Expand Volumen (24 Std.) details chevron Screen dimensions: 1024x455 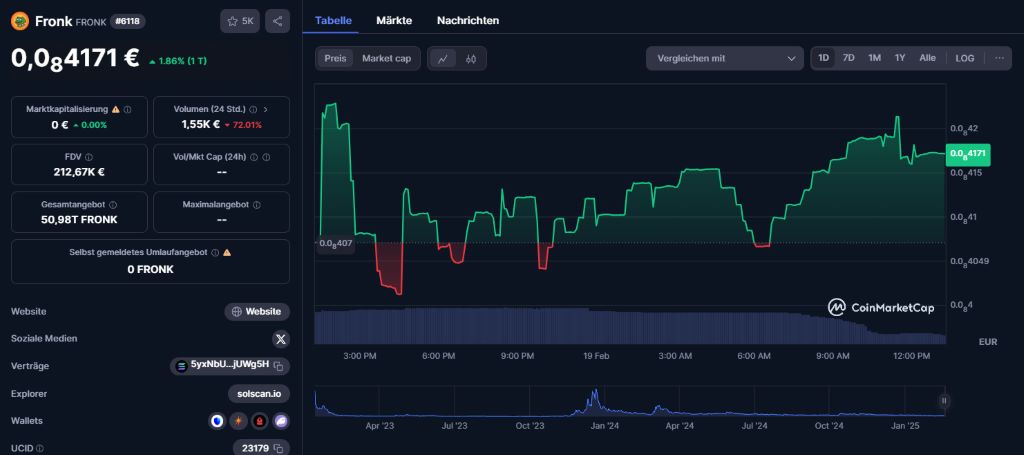(x=265, y=110)
